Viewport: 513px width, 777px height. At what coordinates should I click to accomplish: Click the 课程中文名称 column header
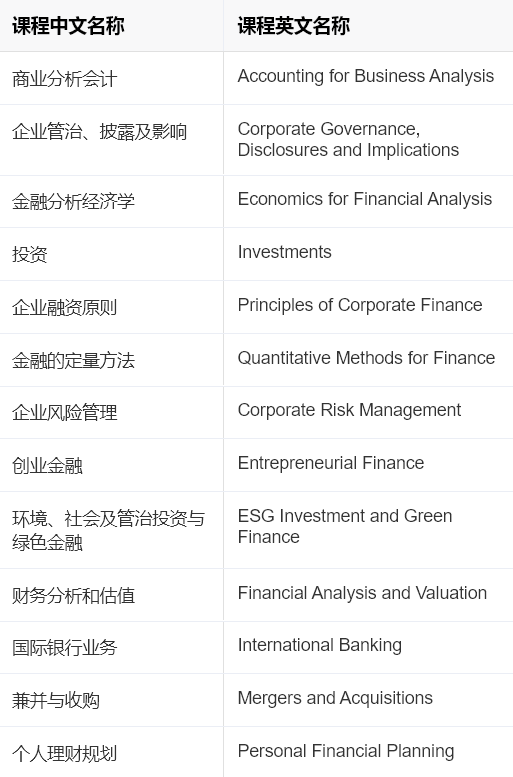[x=68, y=26]
